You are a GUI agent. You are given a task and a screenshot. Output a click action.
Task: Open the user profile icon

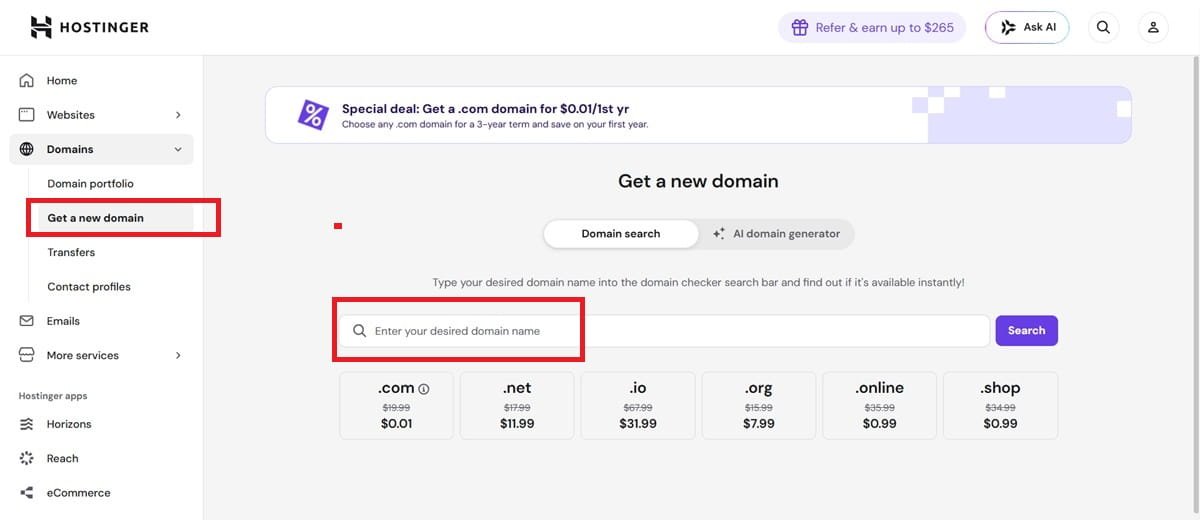click(1153, 28)
